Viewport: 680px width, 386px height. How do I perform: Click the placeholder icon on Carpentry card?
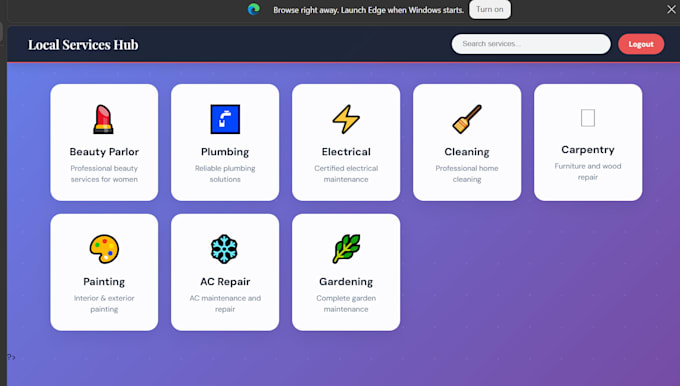click(x=588, y=118)
